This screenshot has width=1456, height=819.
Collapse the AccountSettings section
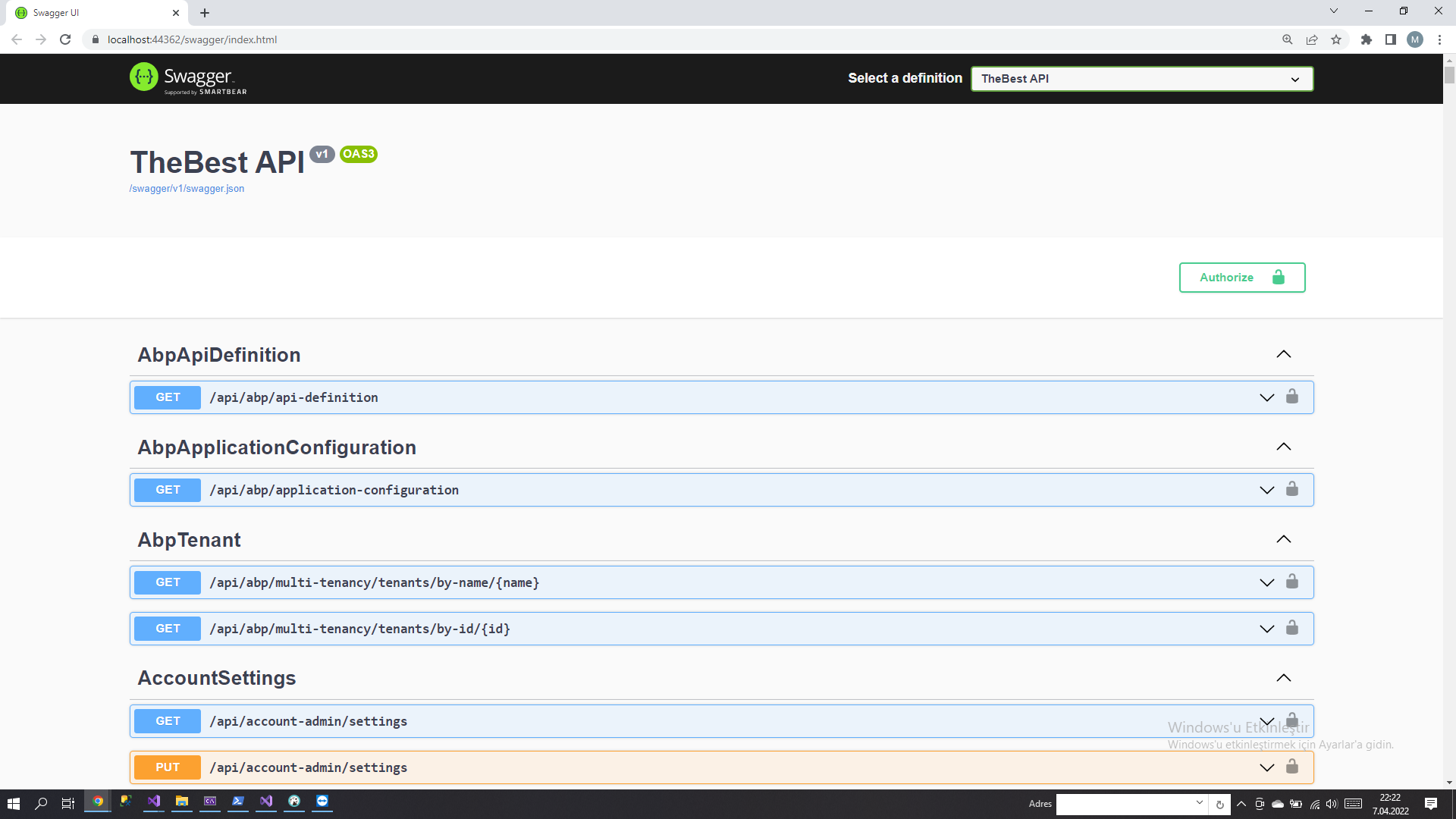[1284, 678]
